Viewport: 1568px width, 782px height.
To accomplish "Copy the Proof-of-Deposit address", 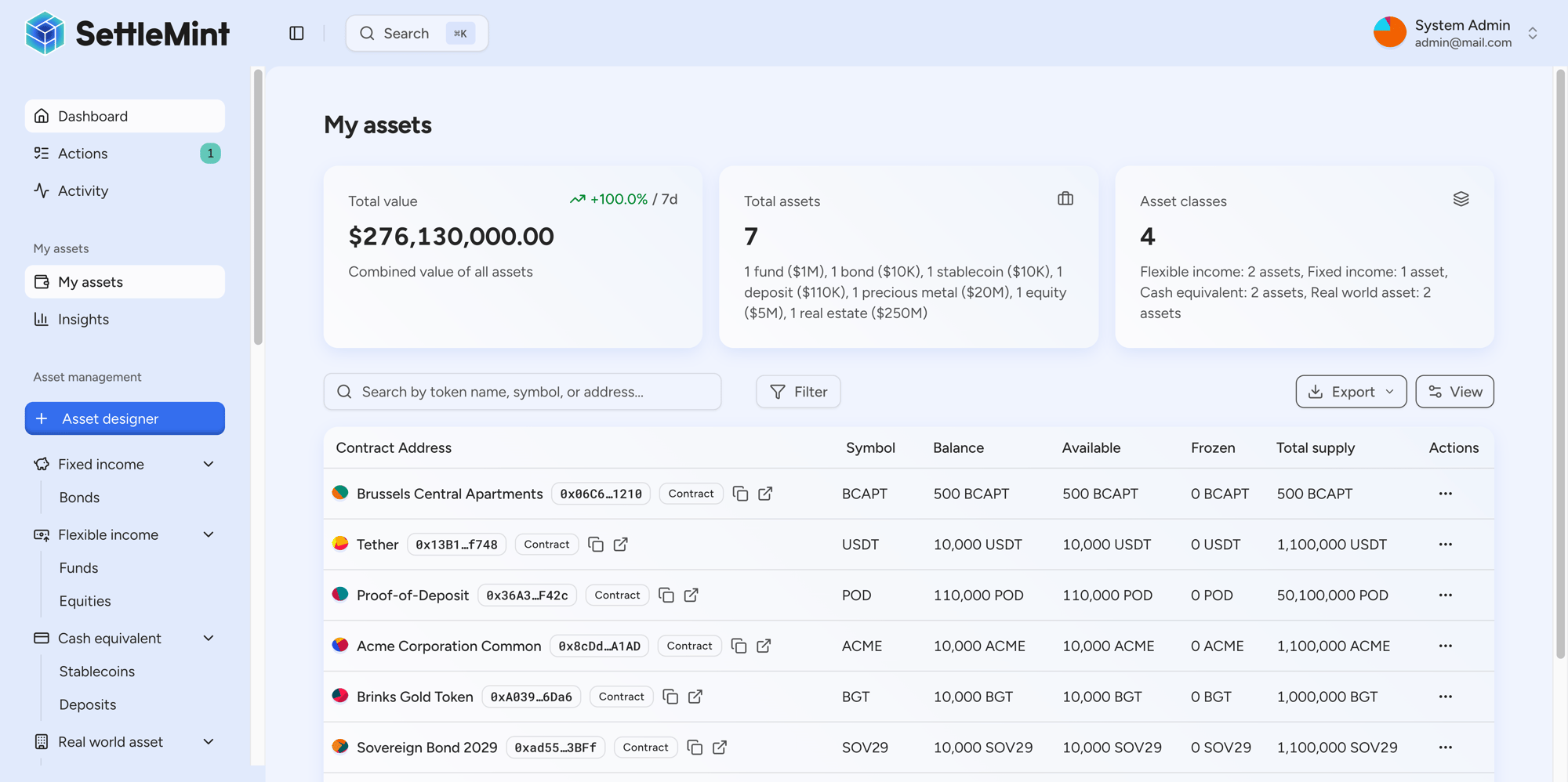I will (666, 596).
